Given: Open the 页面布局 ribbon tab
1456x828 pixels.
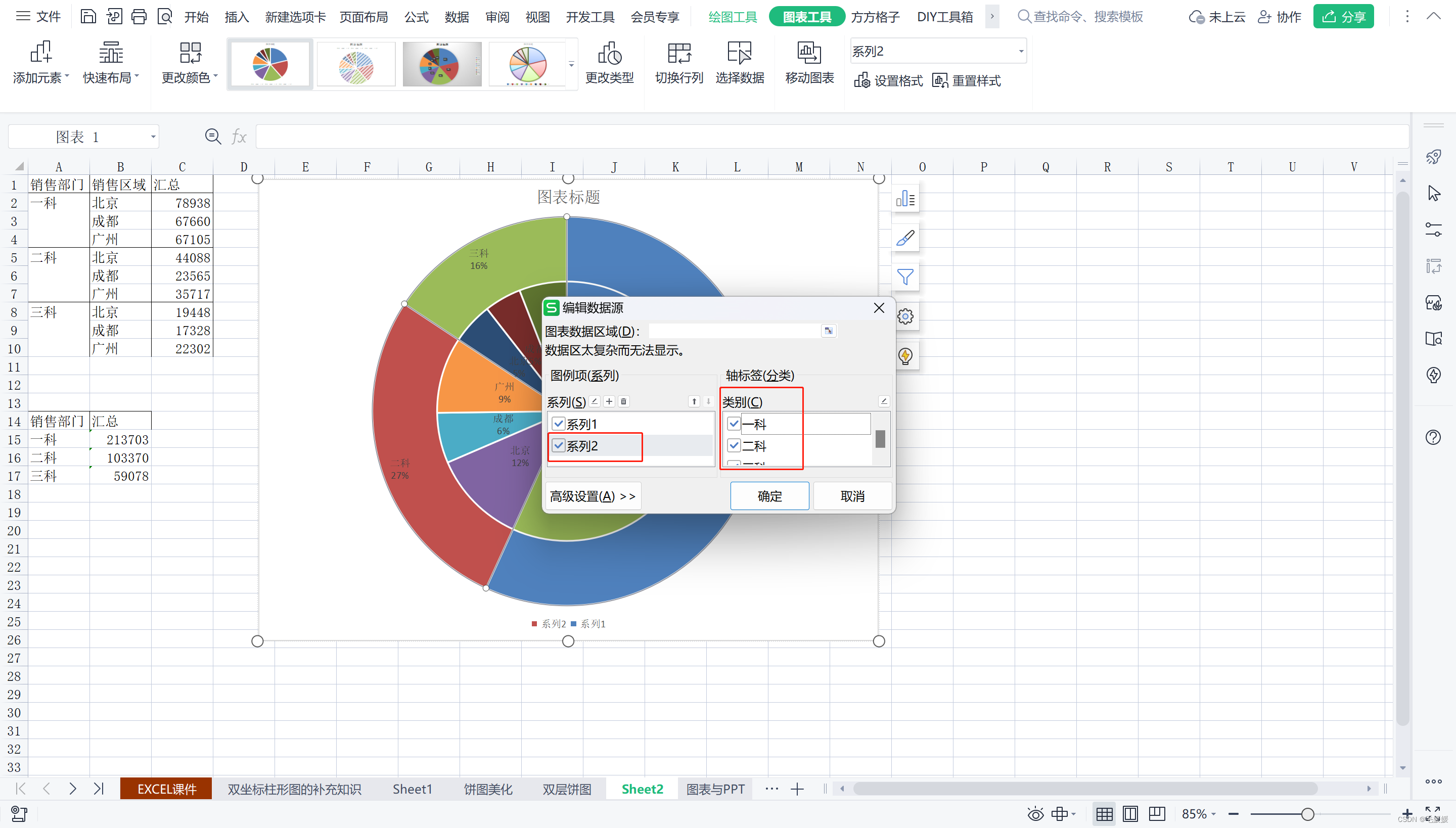Looking at the screenshot, I should coord(363,17).
